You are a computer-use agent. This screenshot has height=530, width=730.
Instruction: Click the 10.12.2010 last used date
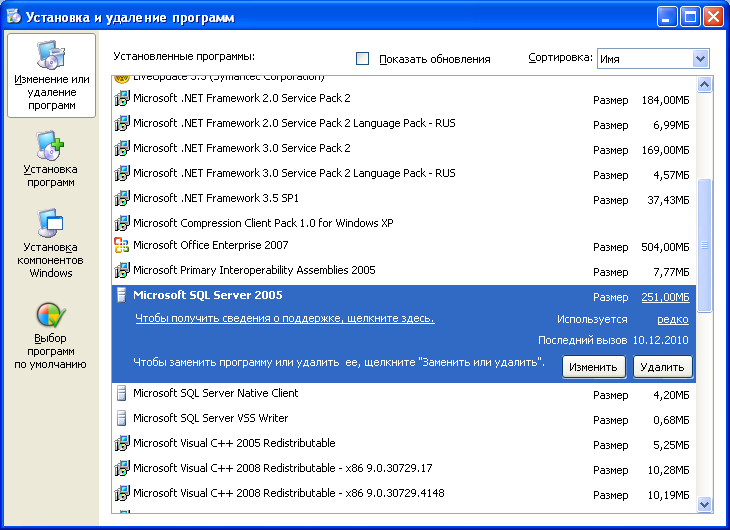click(x=660, y=340)
